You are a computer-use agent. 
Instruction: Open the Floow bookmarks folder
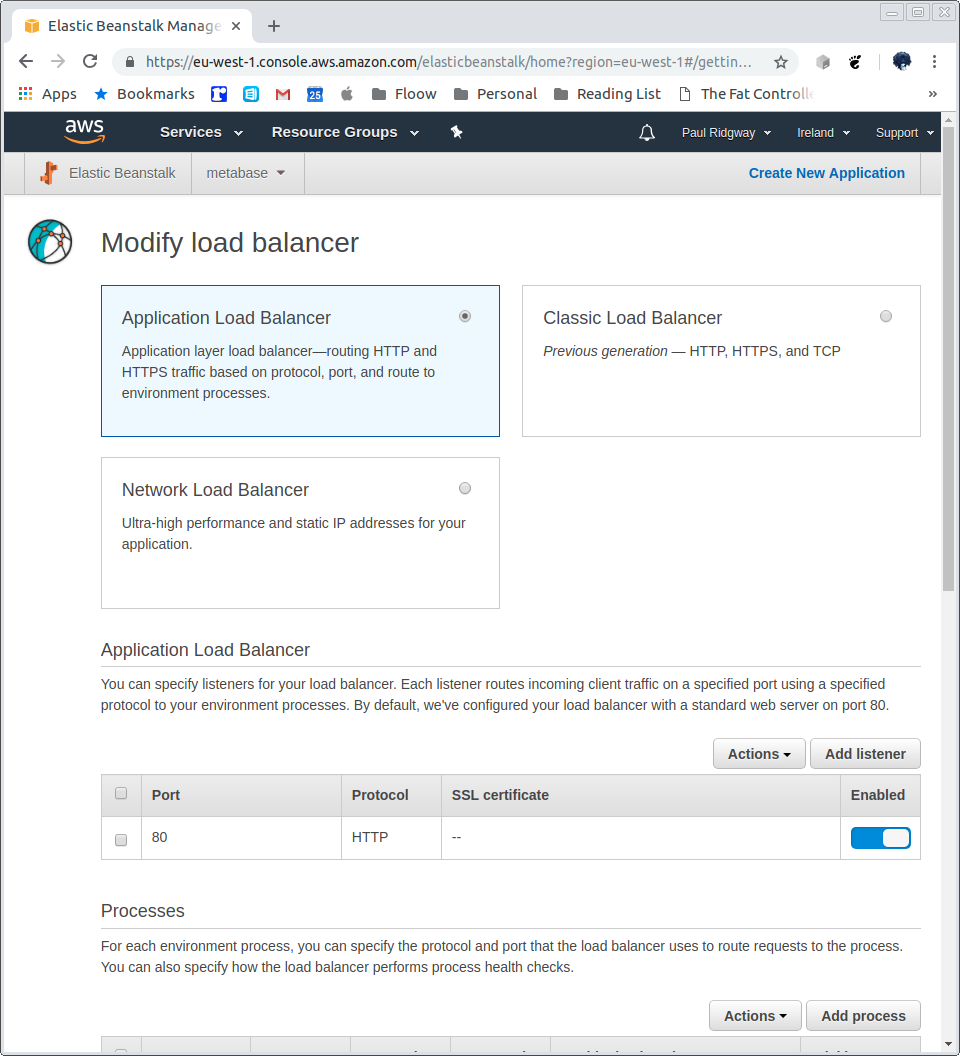pos(404,94)
